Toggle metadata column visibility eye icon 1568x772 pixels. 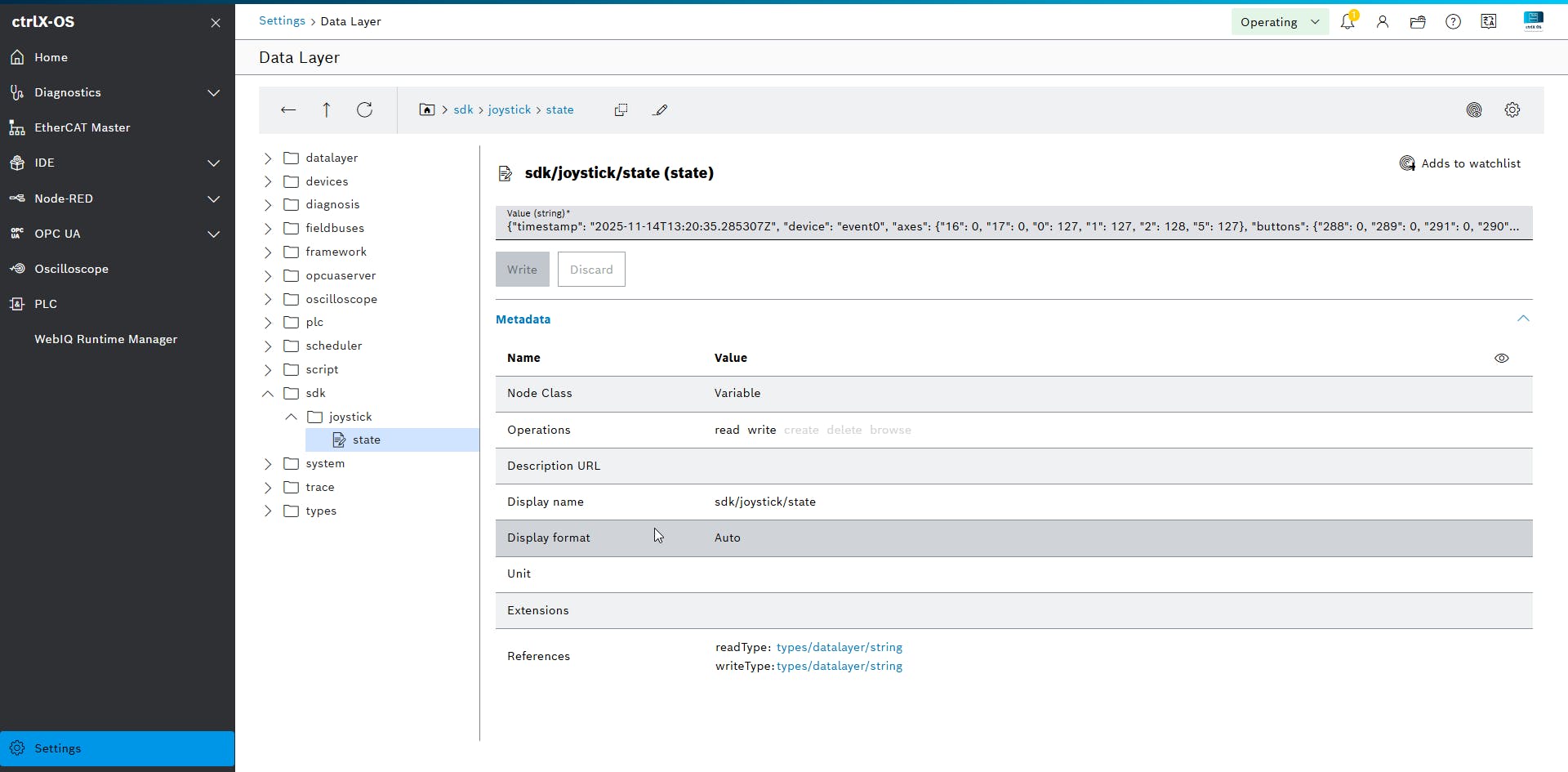[1501, 358]
